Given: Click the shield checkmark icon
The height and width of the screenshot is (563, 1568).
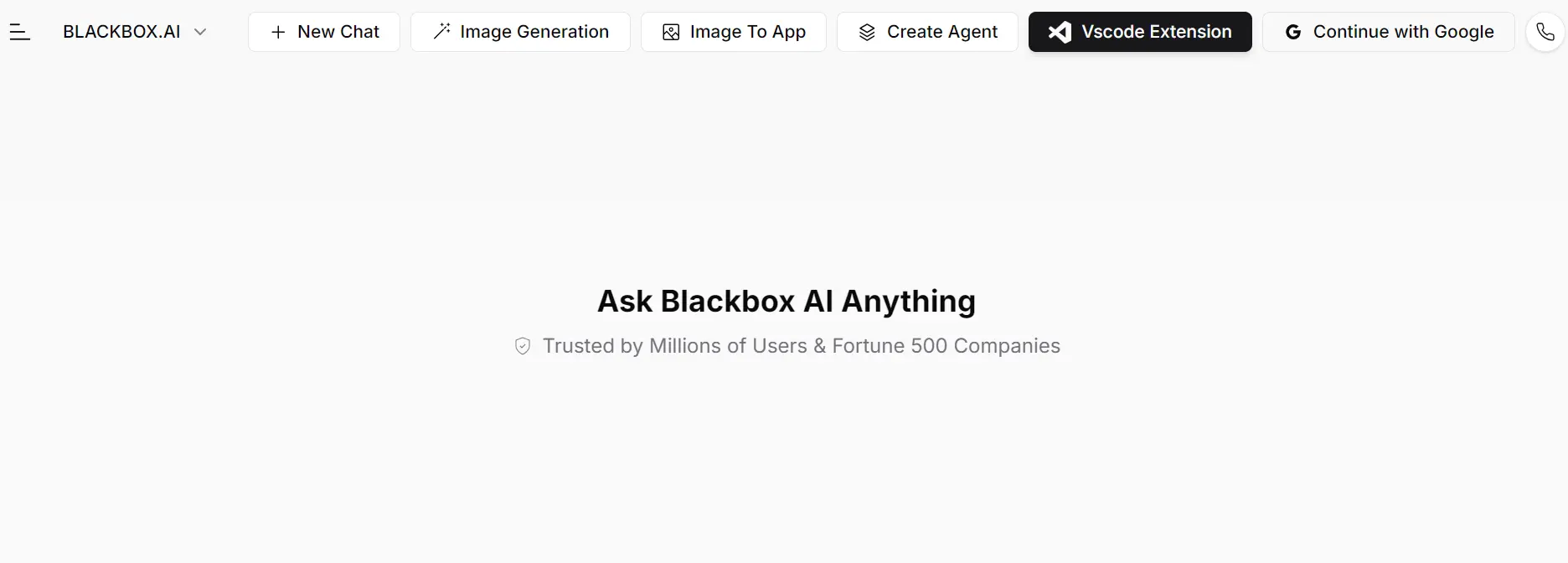Looking at the screenshot, I should coord(523,346).
